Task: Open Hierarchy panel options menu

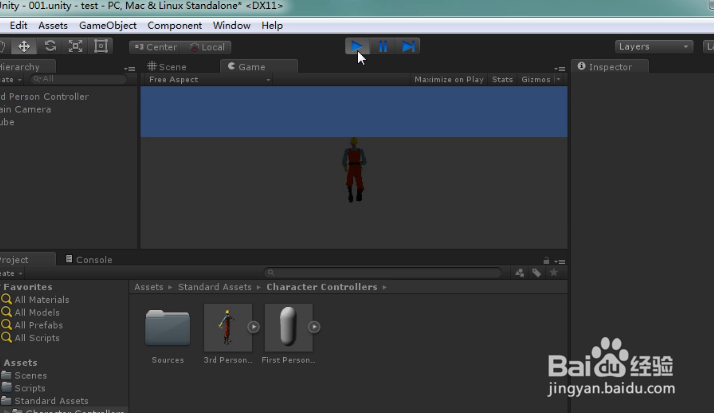Action: tap(129, 69)
